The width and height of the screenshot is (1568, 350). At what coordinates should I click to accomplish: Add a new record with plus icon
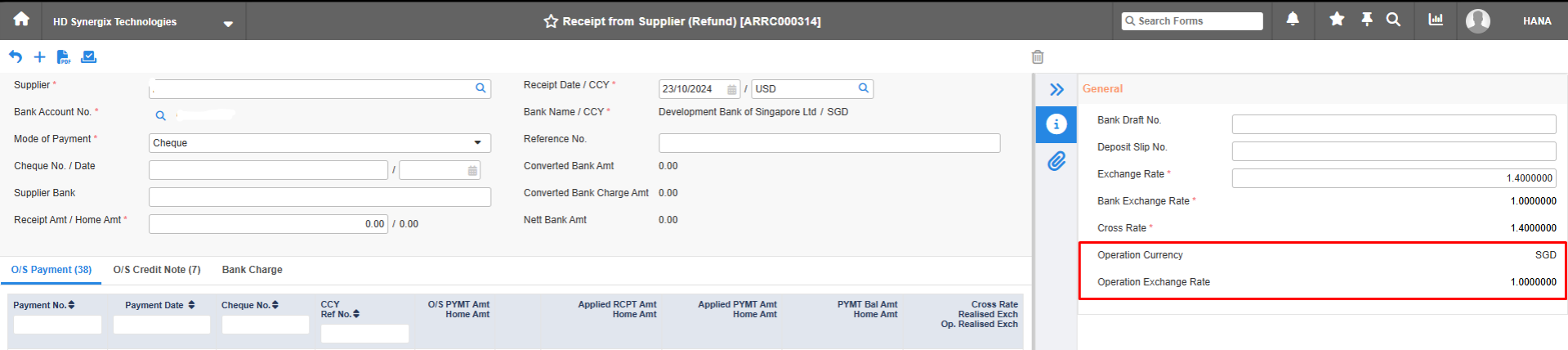[x=39, y=56]
